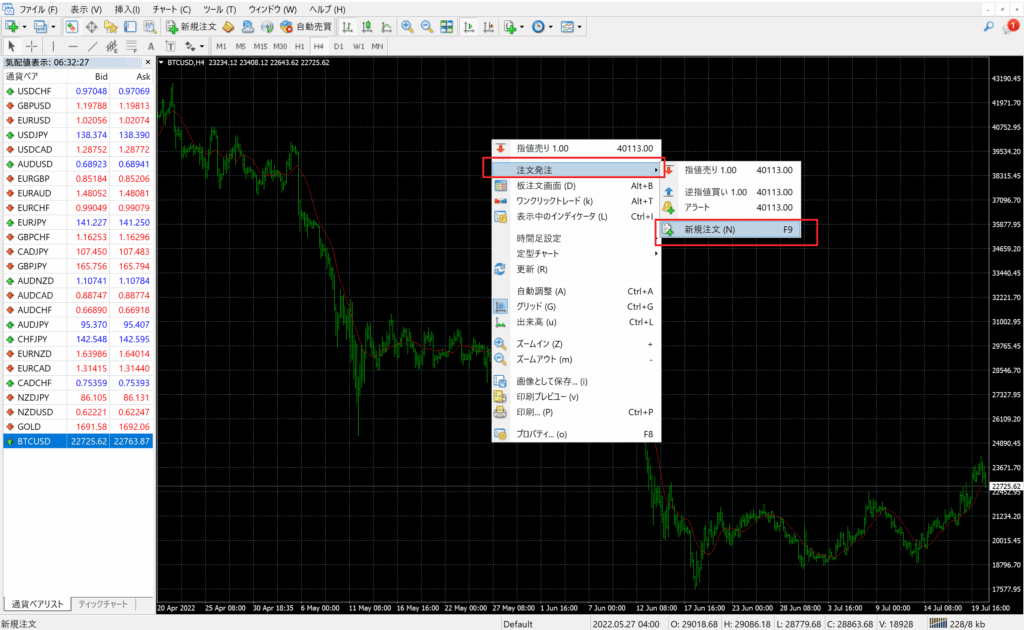
Task: Open the ヘルプ (H) menu
Action: [327, 9]
